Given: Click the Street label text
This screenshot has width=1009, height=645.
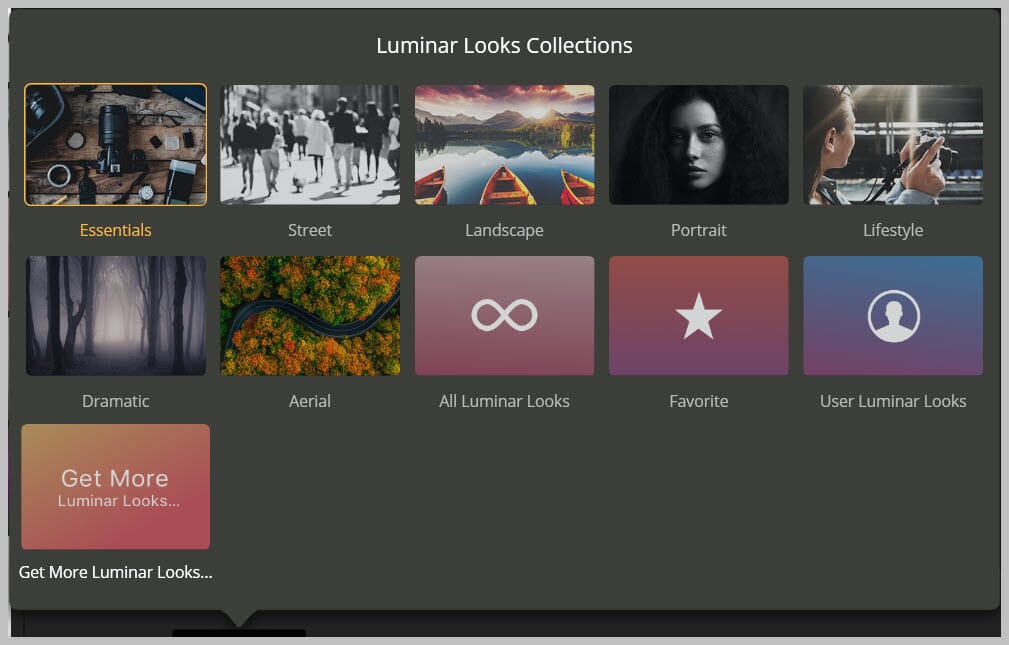Looking at the screenshot, I should [310, 230].
